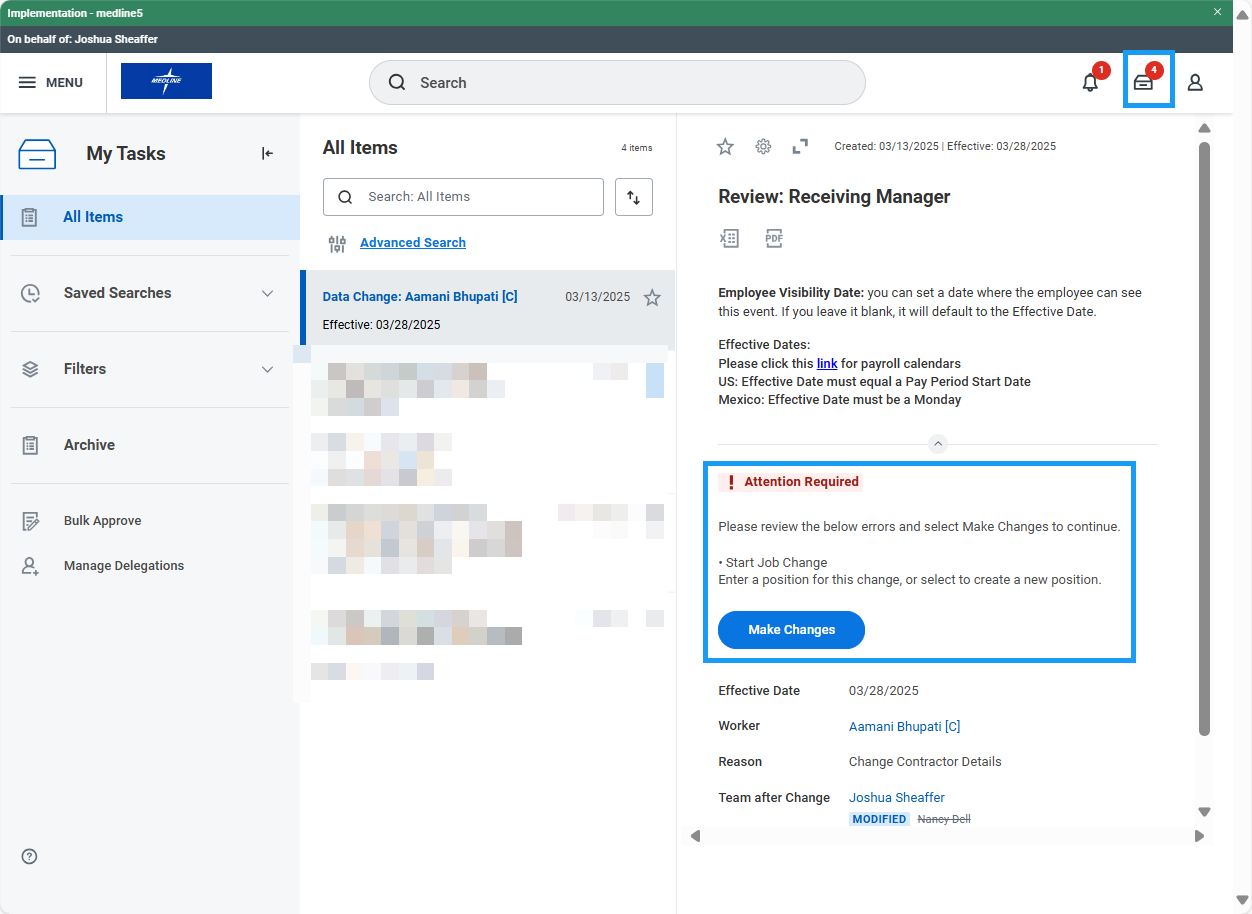Go to Archive in My Tasks

[x=89, y=445]
